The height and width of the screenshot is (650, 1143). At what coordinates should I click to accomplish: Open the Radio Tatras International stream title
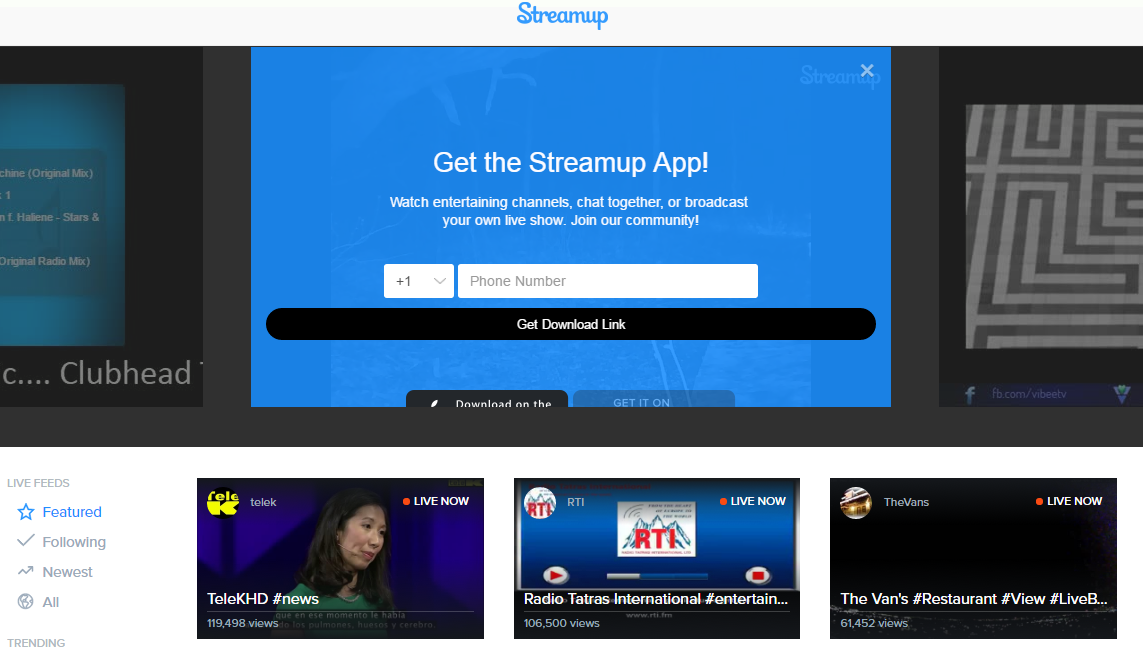pos(656,599)
